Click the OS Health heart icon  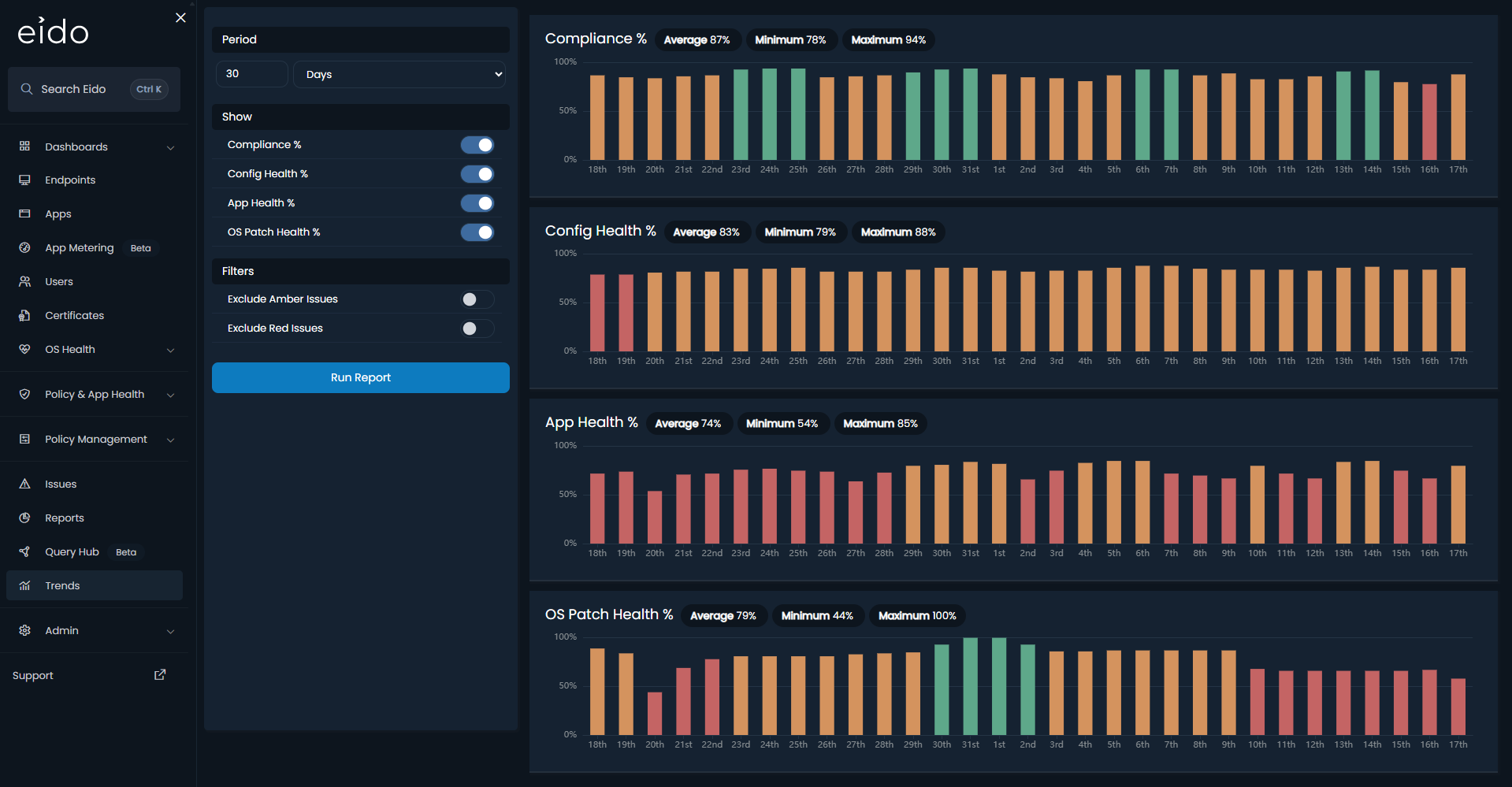pos(24,350)
